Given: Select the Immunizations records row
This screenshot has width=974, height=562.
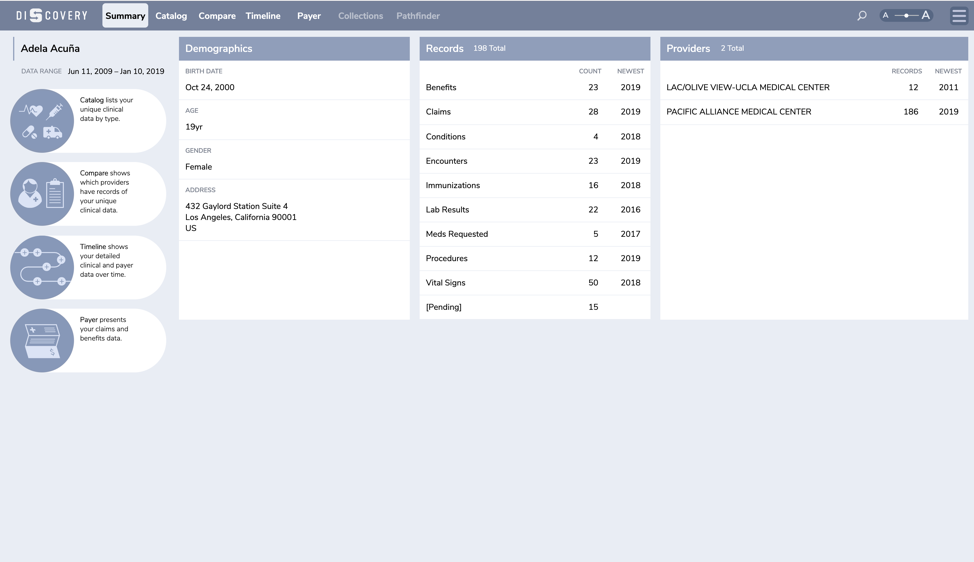Looking at the screenshot, I should tap(535, 185).
